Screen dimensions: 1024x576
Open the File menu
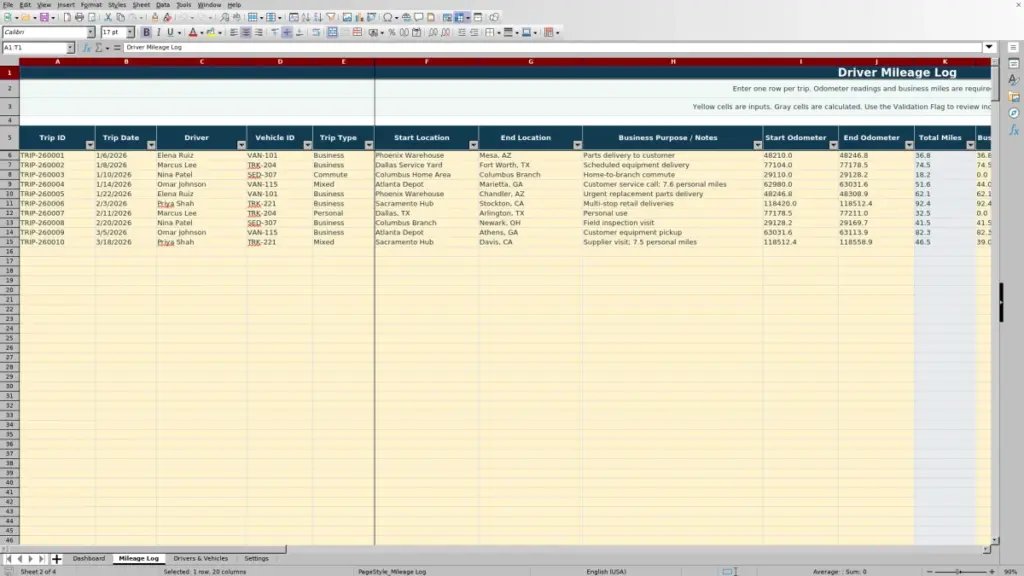(x=8, y=5)
